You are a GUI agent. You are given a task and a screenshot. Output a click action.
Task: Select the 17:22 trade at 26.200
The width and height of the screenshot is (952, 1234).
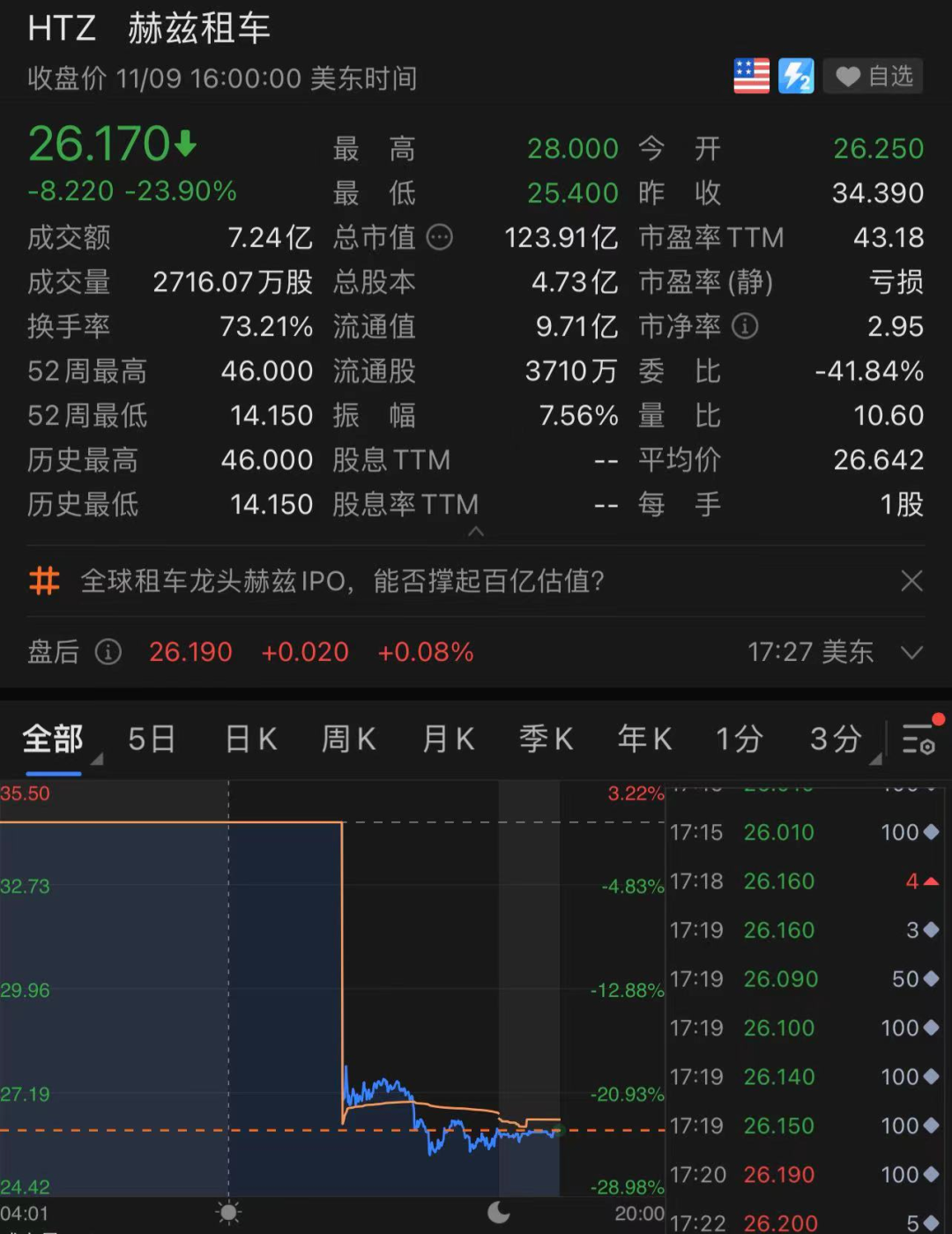[805, 1223]
